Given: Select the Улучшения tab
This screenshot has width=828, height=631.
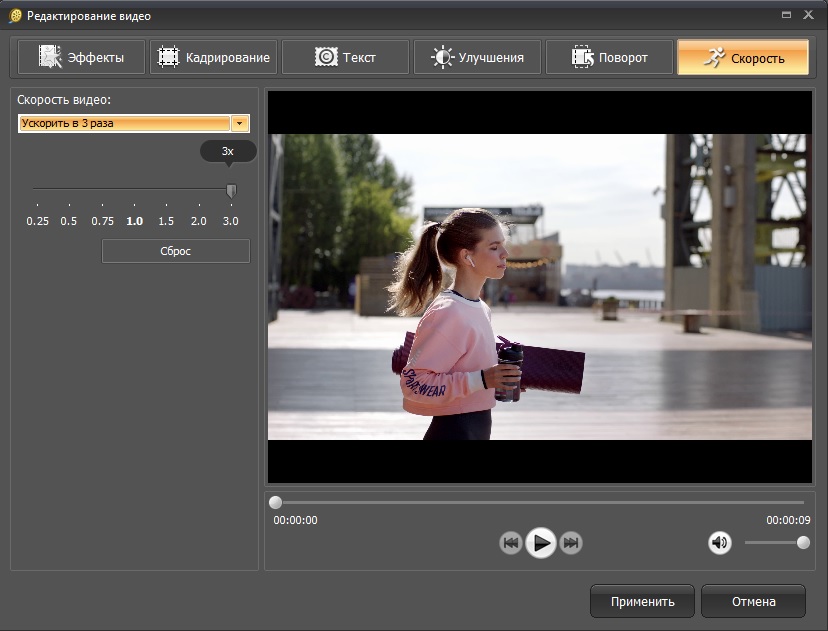Looking at the screenshot, I should tap(477, 57).
